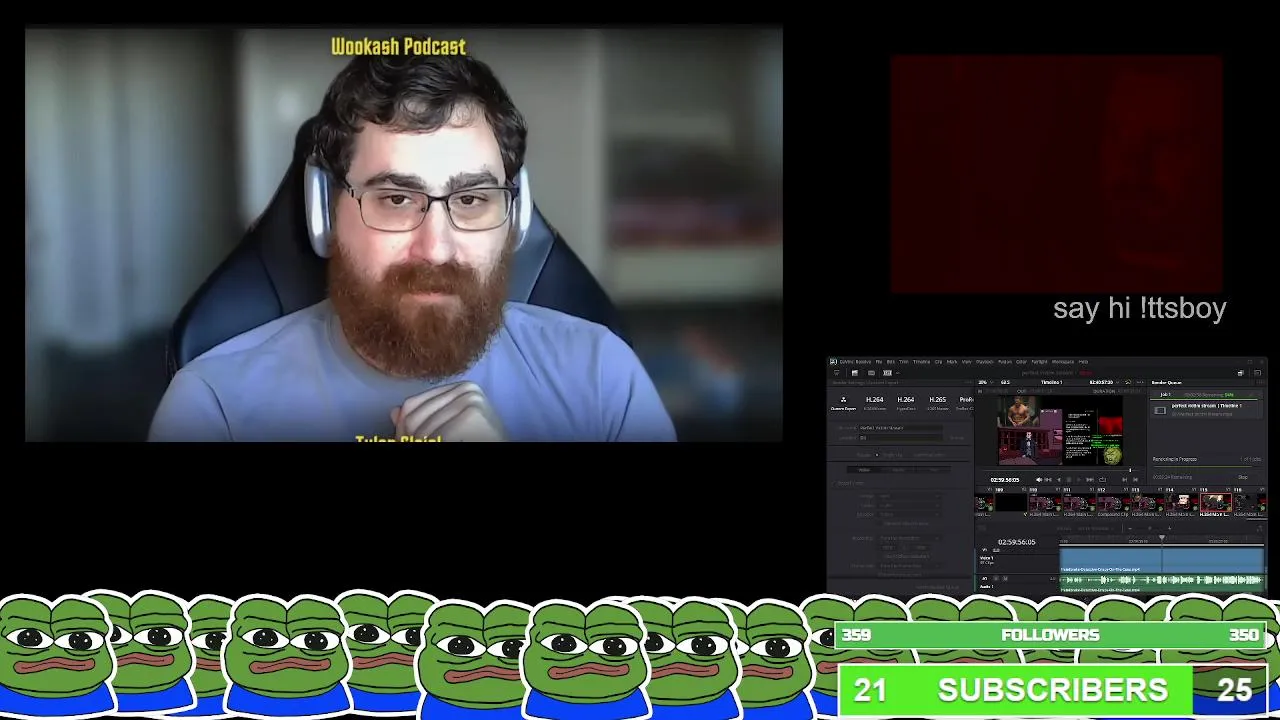Screen dimensions: 1280x720
Task: Zoom in the timeline with plus button
Action: click(1169, 528)
